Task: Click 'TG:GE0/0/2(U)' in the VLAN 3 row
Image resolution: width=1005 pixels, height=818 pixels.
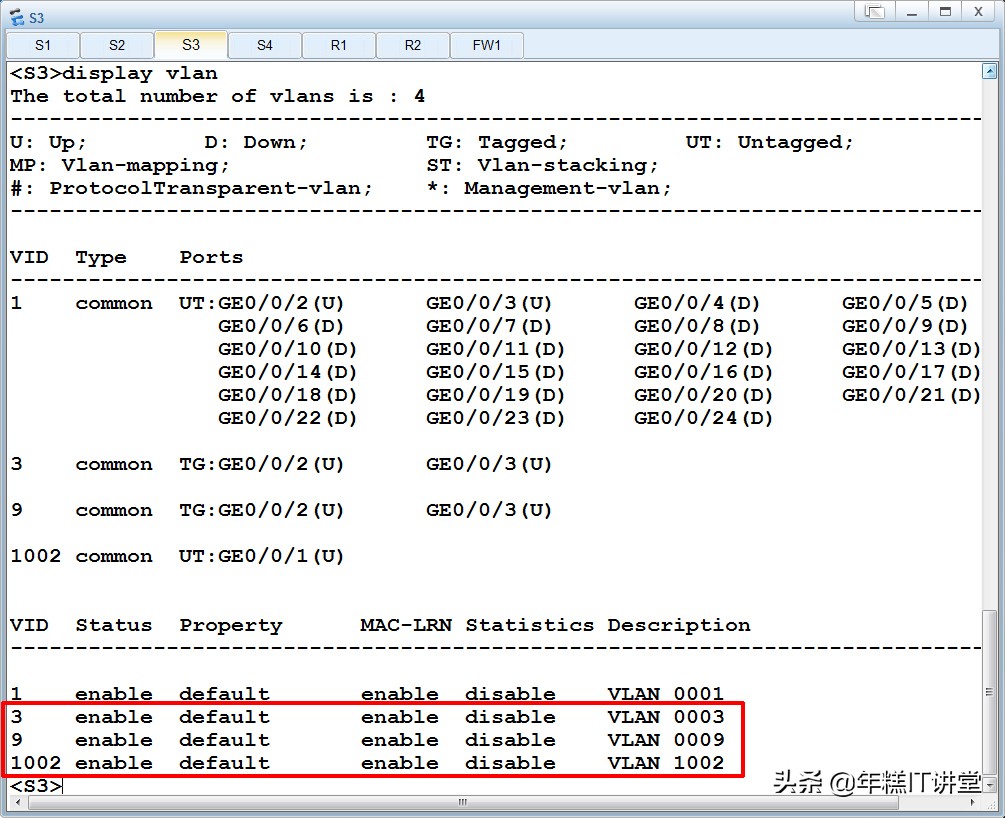Action: [261, 464]
